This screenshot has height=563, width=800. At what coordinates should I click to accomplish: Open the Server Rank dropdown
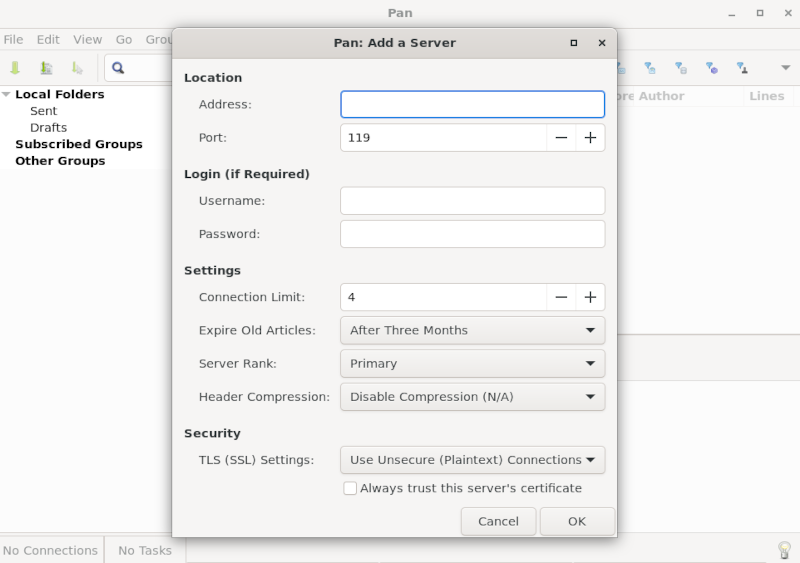click(x=472, y=363)
